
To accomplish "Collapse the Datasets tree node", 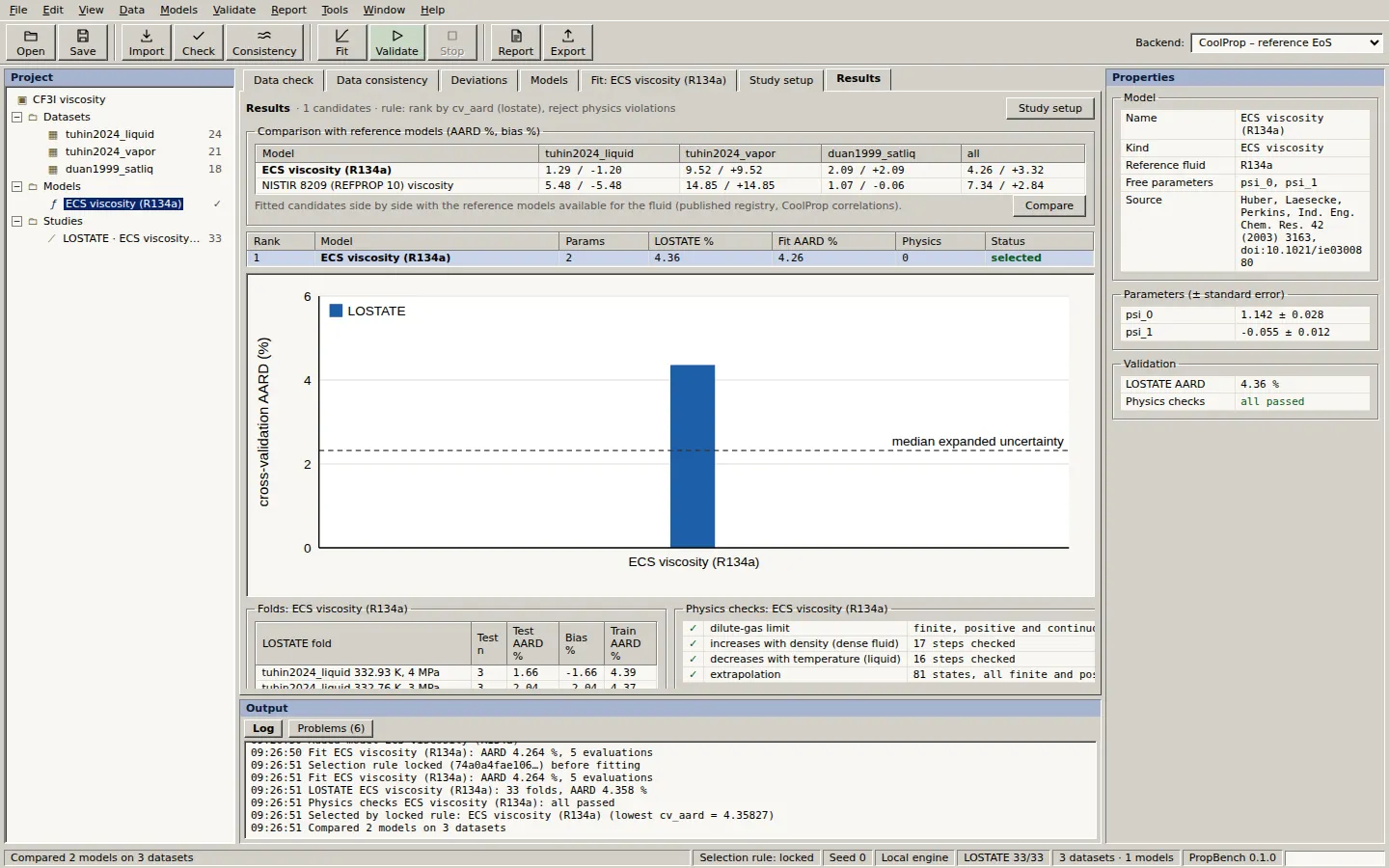I will pyautogui.click(x=16, y=117).
